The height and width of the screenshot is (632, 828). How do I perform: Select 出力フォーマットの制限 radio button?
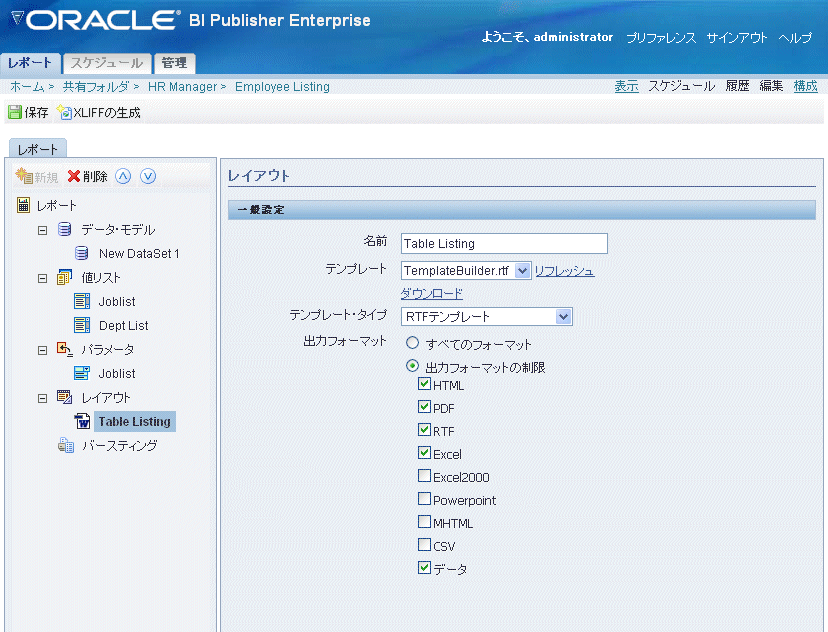pyautogui.click(x=412, y=365)
